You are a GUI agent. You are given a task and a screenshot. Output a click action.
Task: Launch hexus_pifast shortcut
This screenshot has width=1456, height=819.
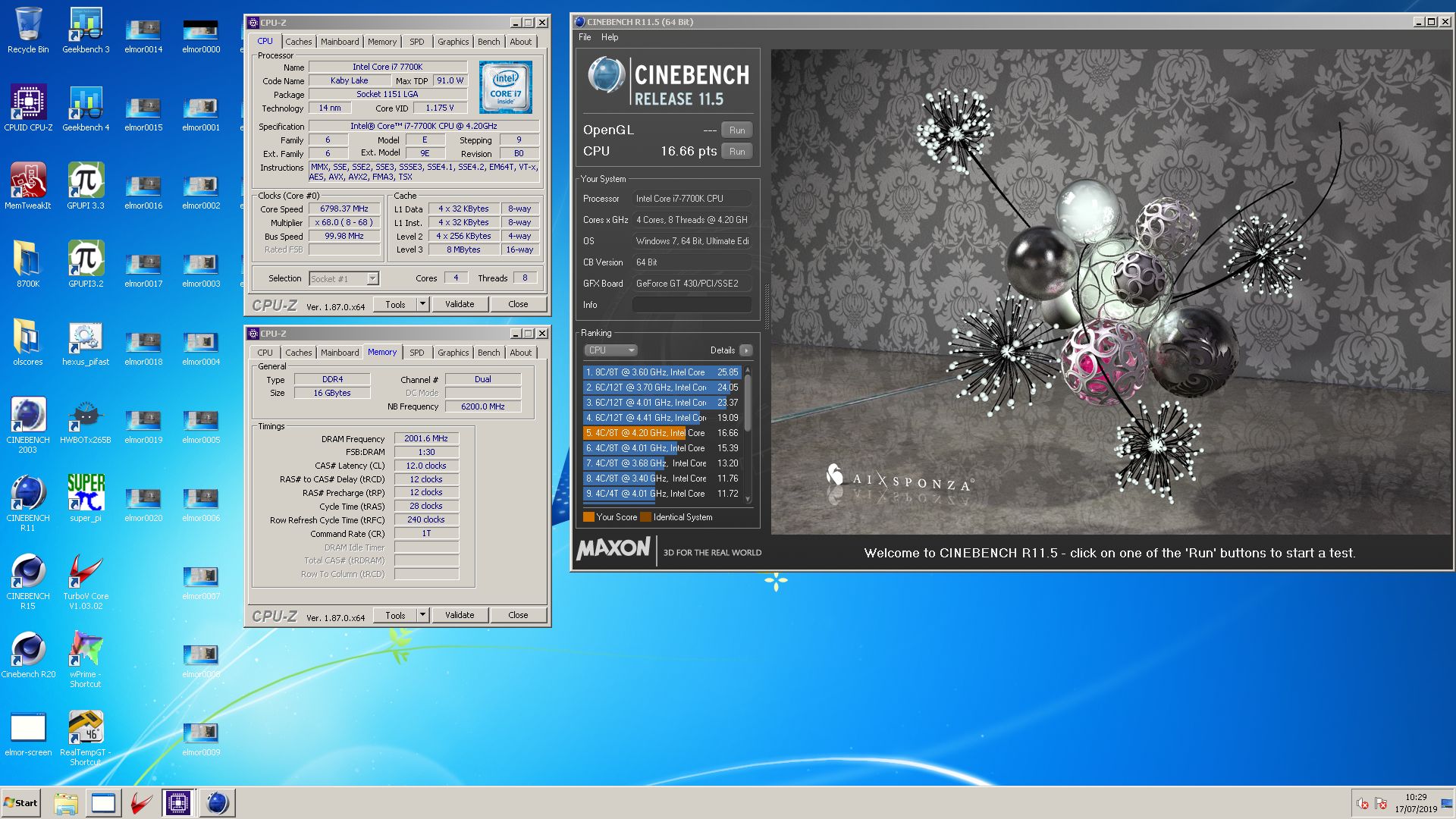[86, 343]
